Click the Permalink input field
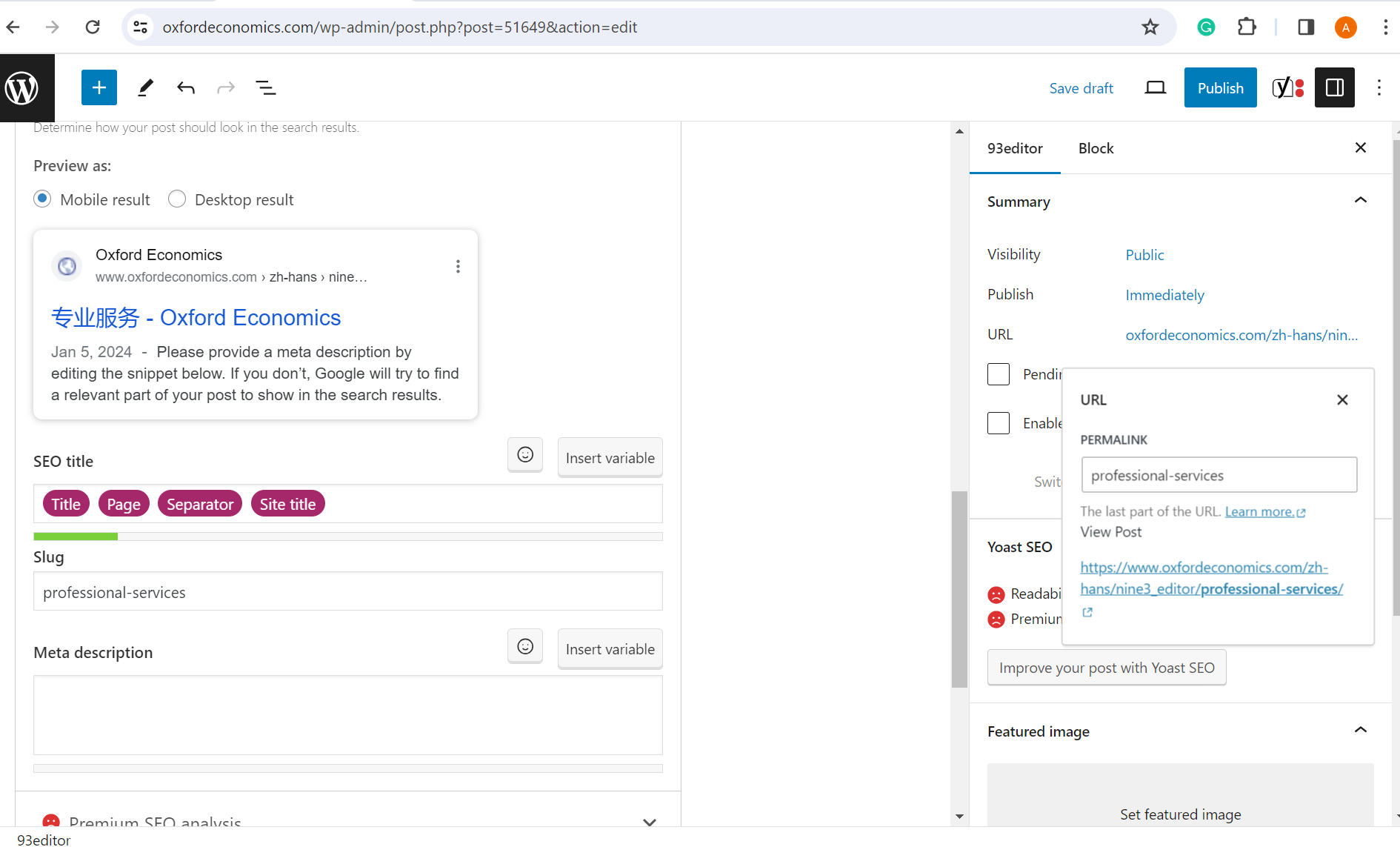The width and height of the screenshot is (1400, 847). point(1219,475)
